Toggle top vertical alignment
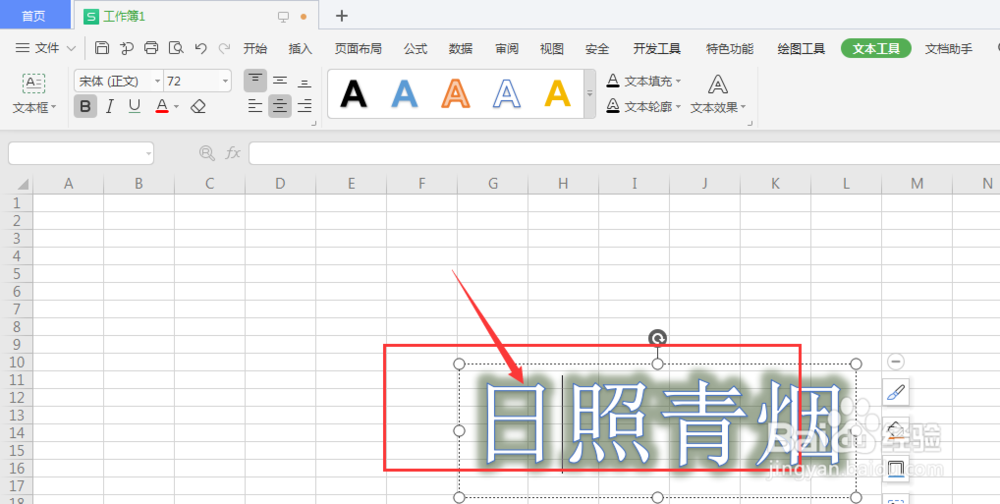The width and height of the screenshot is (1000, 504). click(x=255, y=81)
